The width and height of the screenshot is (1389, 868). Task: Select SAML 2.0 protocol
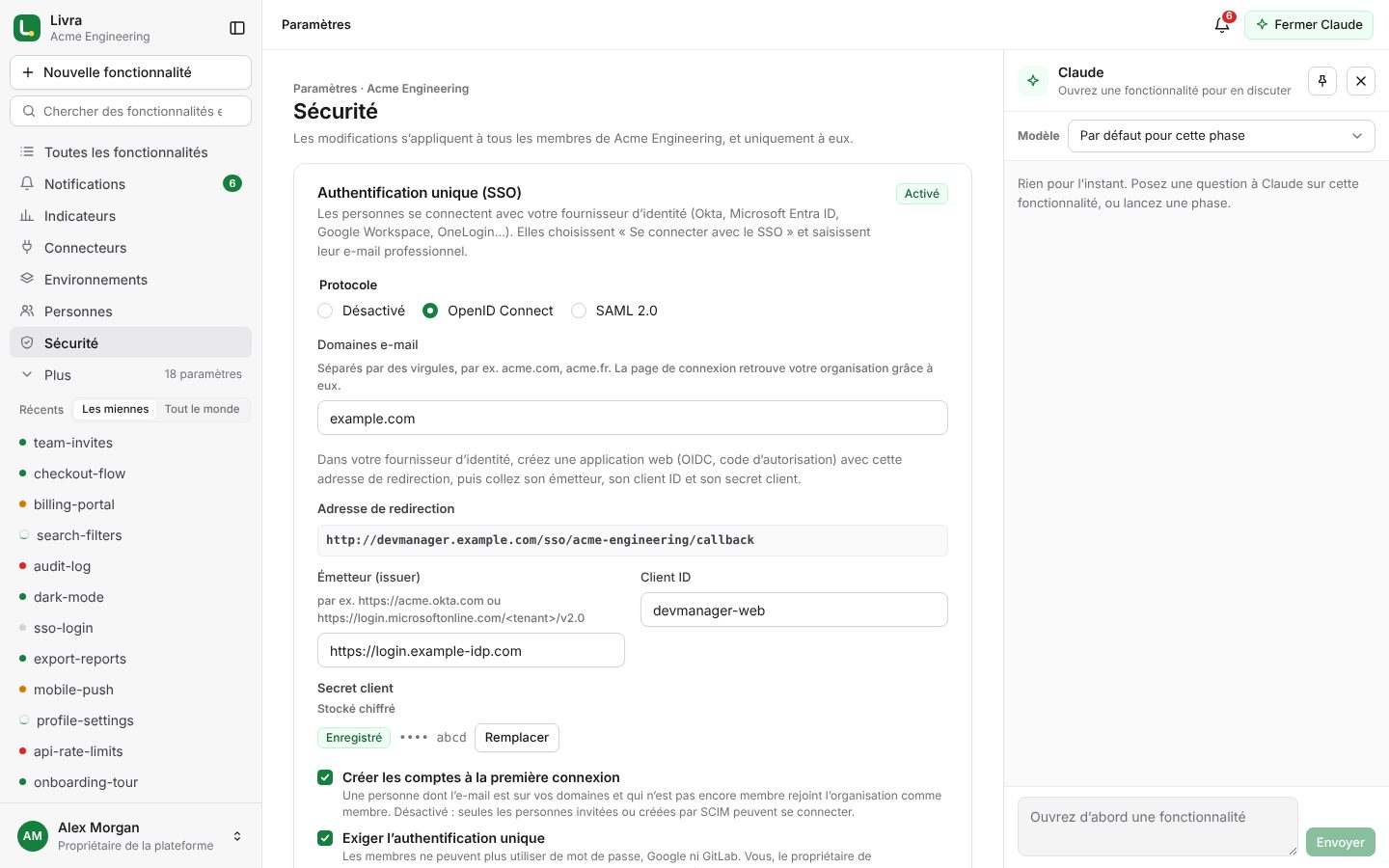tap(579, 311)
